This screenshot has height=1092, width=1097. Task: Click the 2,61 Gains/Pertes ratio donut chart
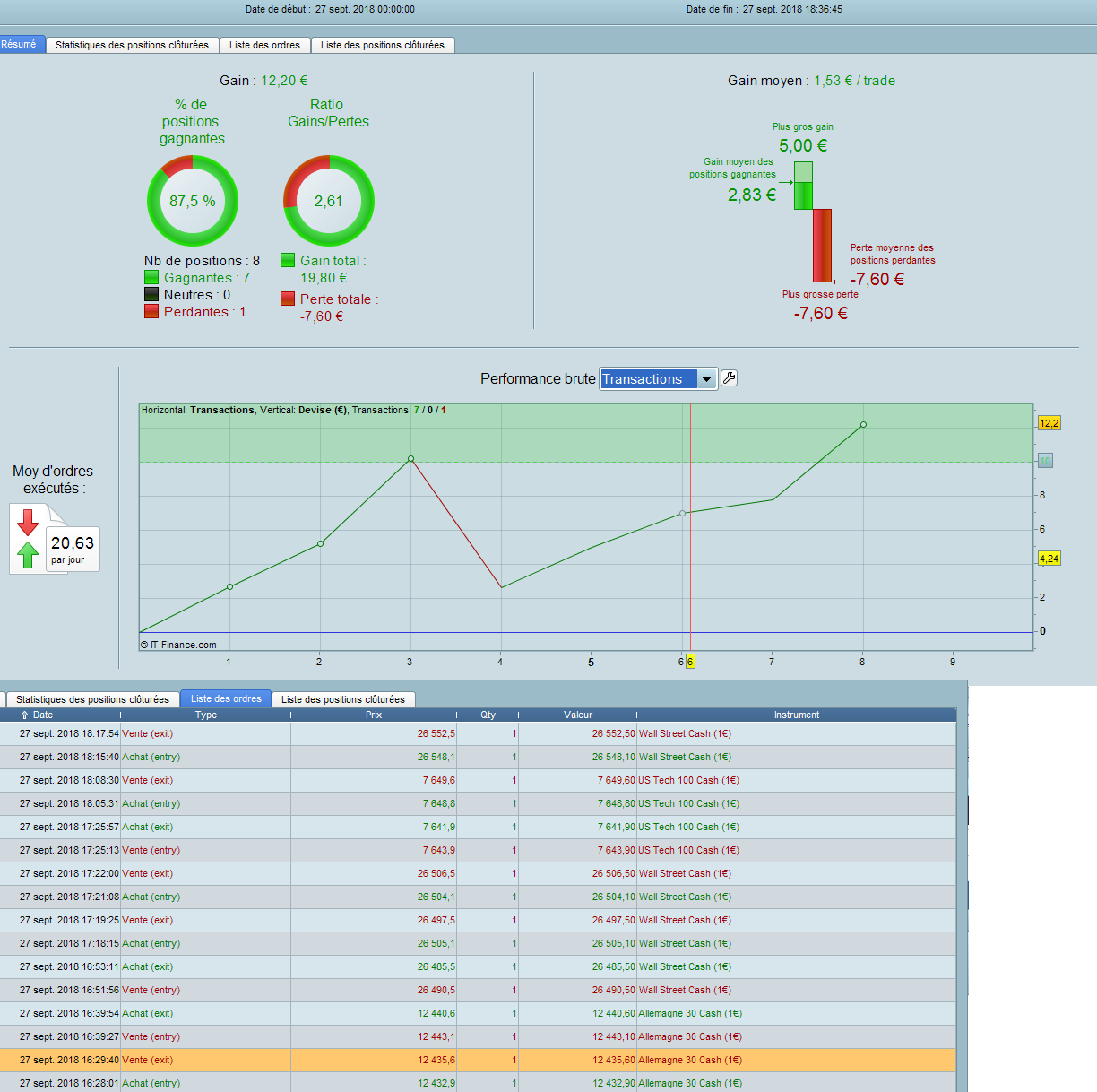[x=328, y=201]
